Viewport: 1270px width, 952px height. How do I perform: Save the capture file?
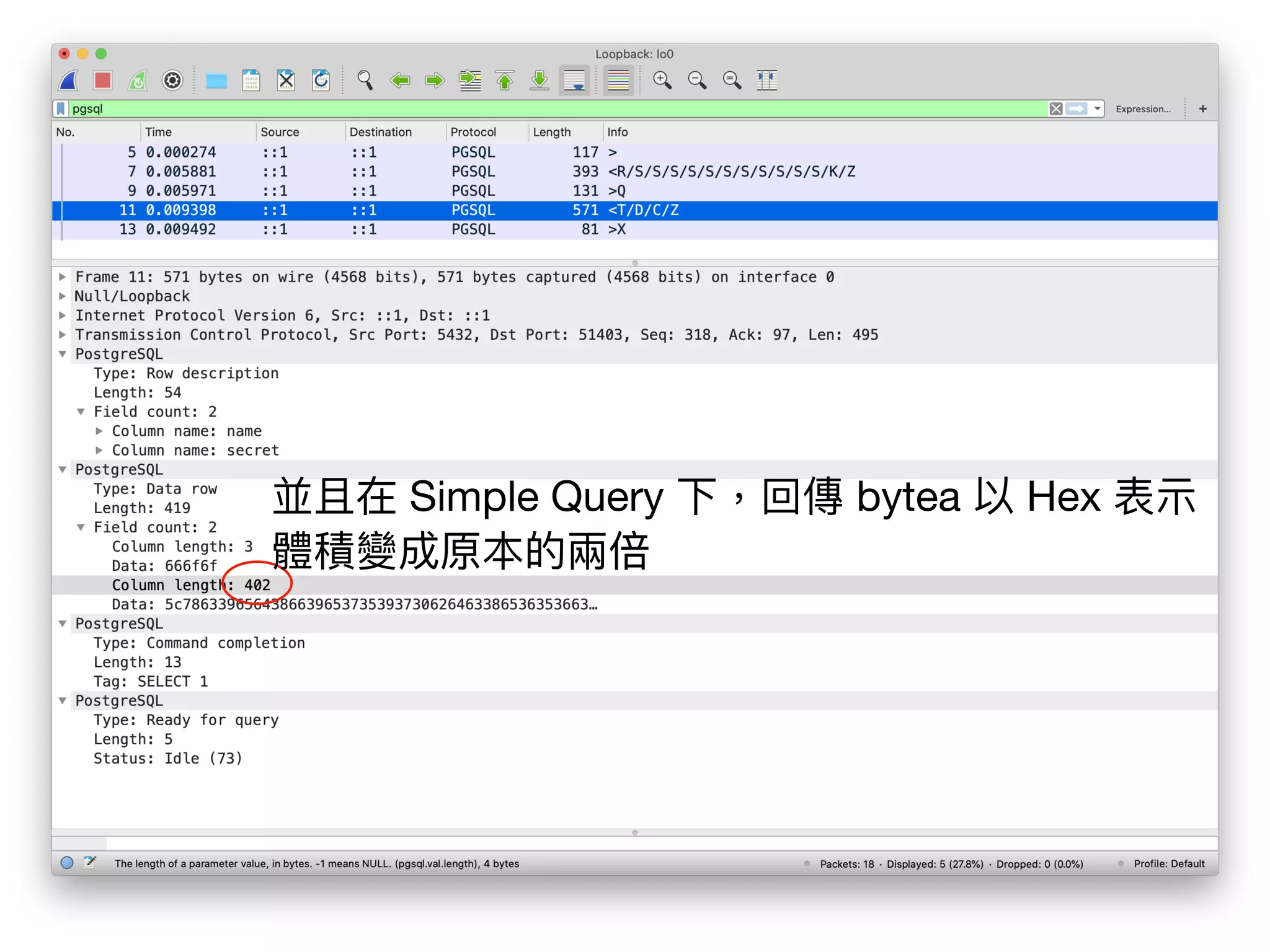click(x=251, y=80)
